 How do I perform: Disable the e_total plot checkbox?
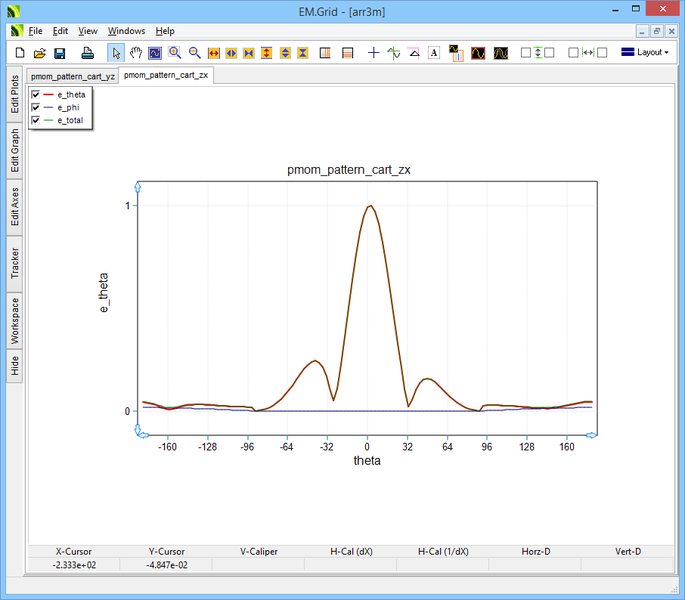tap(36, 120)
